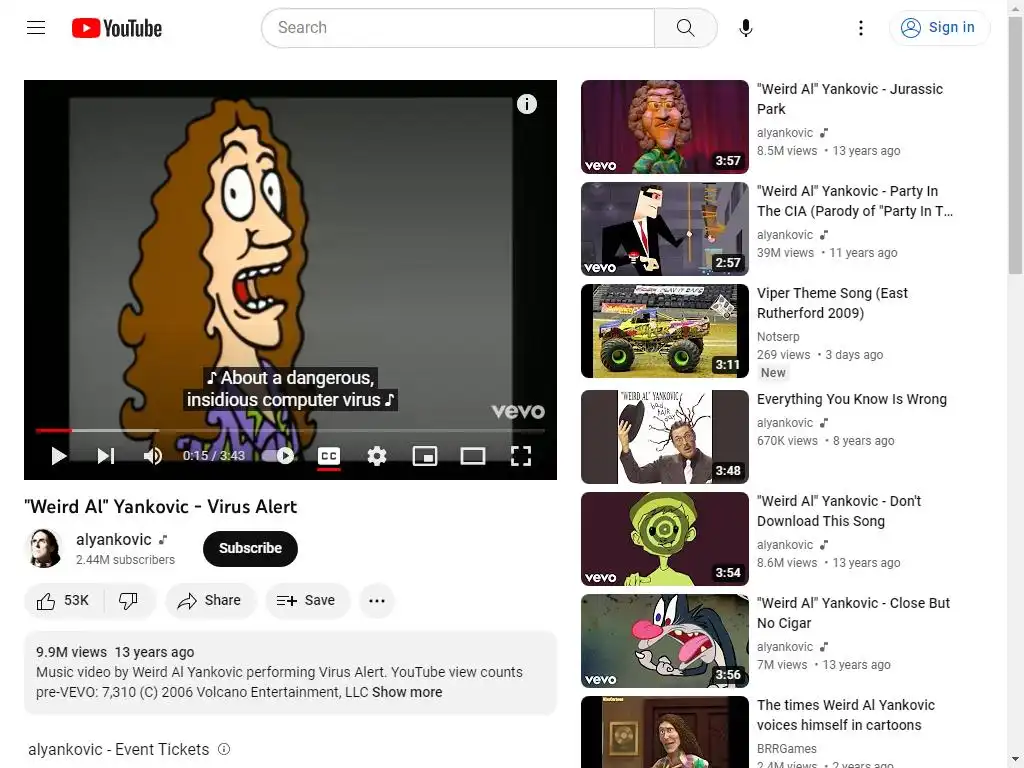Switch to theater mode
Viewport: 1024px width, 768px height.
473,456
